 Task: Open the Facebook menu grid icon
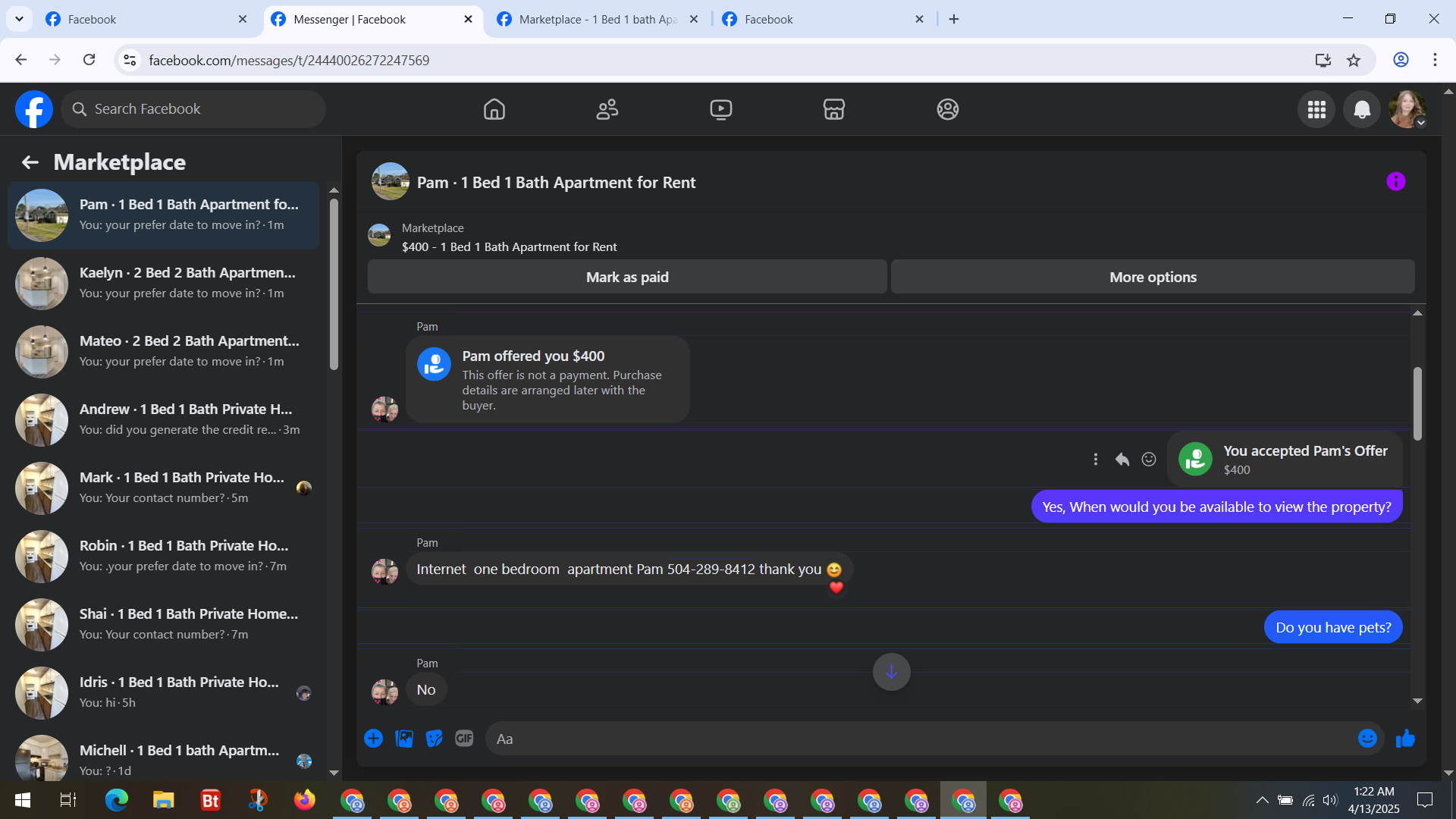pyautogui.click(x=1316, y=110)
